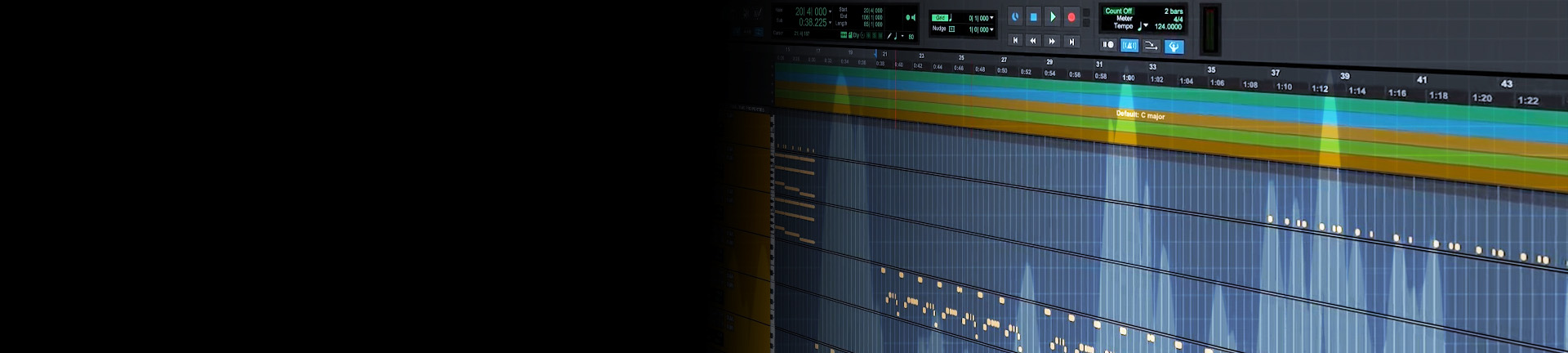Image resolution: width=1568 pixels, height=353 pixels.
Task: Click the 2 bars count-off value
Action: click(x=1174, y=11)
